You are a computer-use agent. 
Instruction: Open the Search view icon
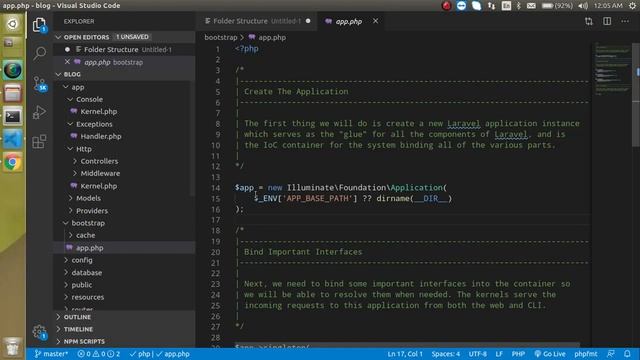tap(40, 53)
